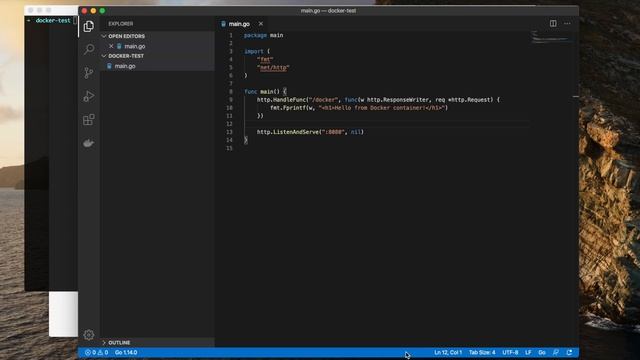The height and width of the screenshot is (360, 640).
Task: Close the main.go editor tab
Action: [x=261, y=24]
